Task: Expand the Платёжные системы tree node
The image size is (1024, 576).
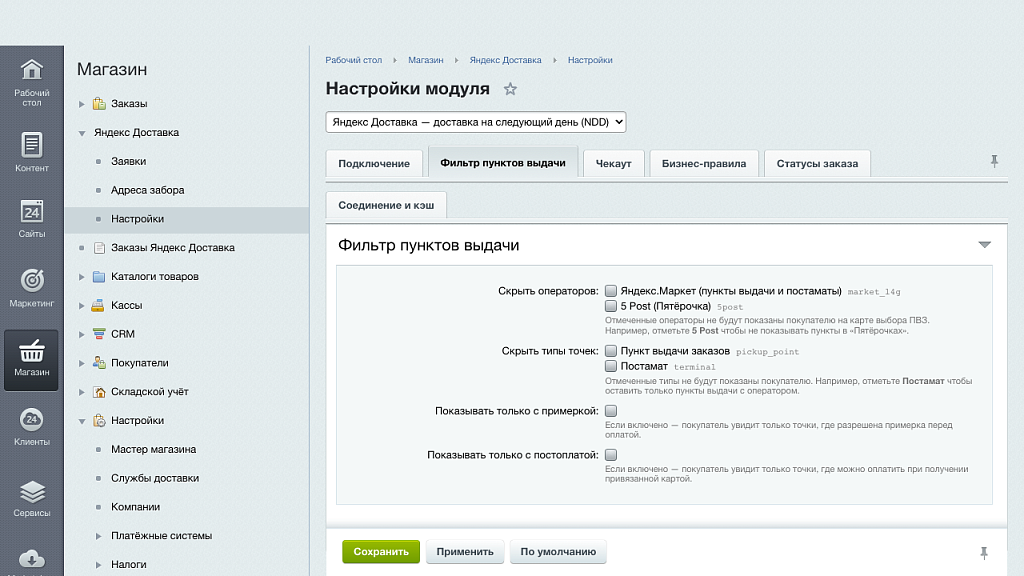Action: click(99, 536)
